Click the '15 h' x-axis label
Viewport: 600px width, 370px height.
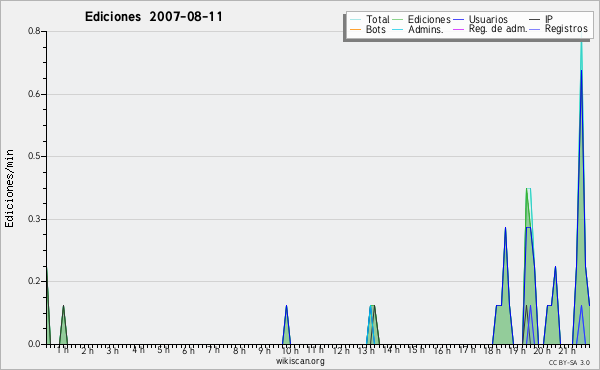416,350
